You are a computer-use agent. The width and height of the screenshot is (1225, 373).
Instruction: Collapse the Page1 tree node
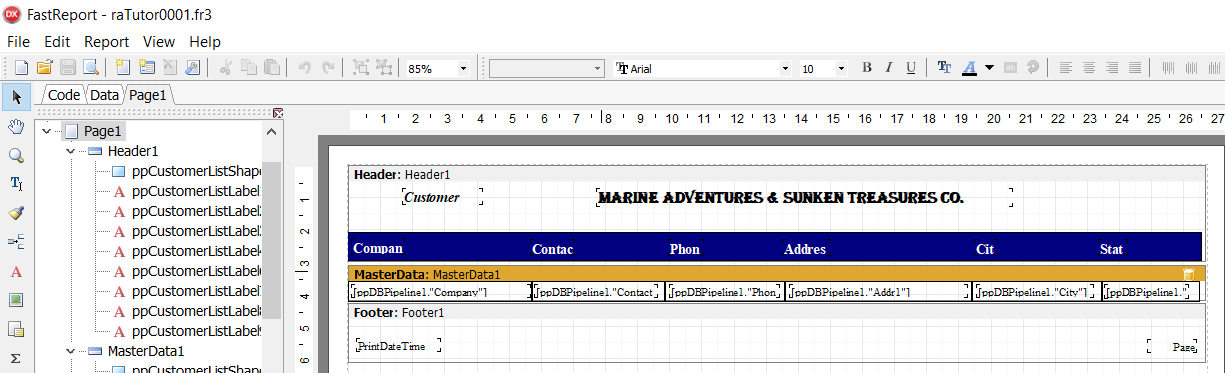(47, 131)
